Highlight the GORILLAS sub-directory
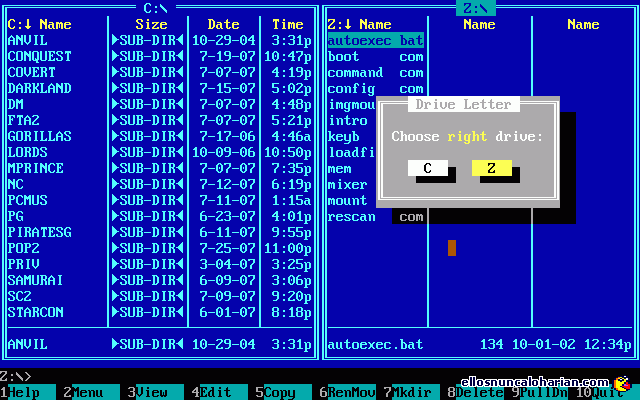640x400 pixels. pos(40,136)
